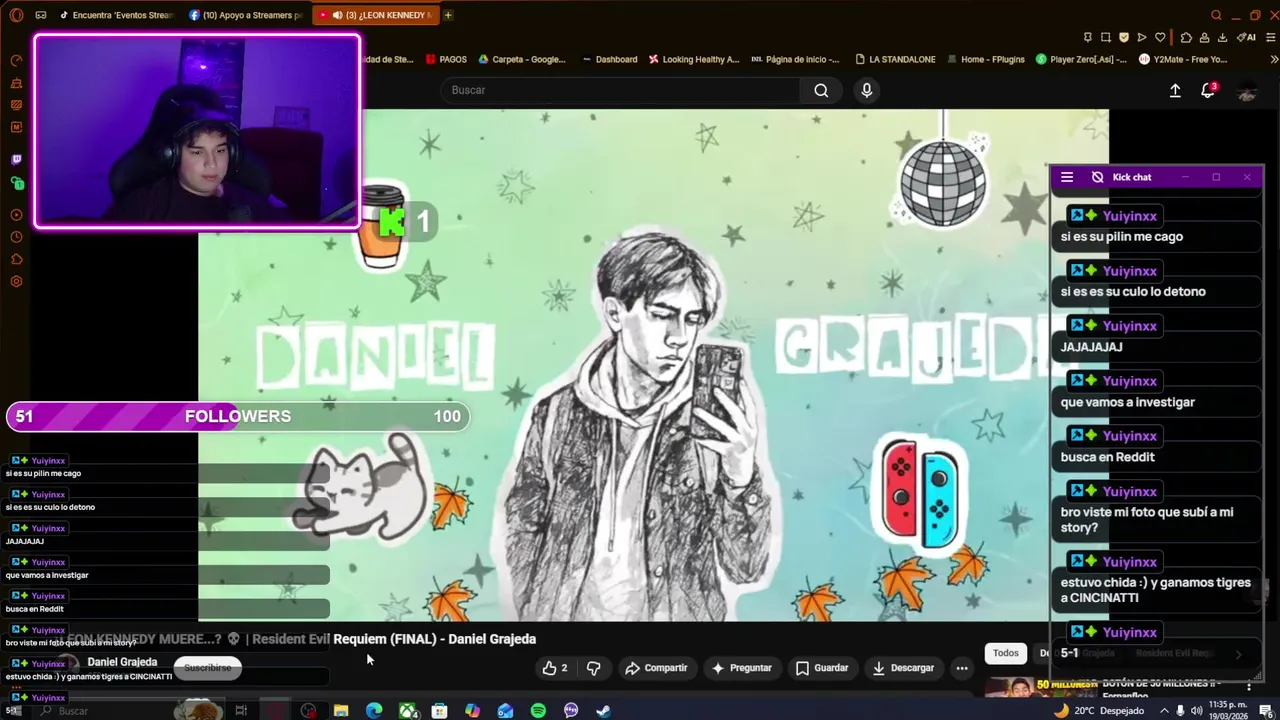1280x720 pixels.
Task: Click the video player artwork of Daniel Grajeda
Action: tap(653, 365)
